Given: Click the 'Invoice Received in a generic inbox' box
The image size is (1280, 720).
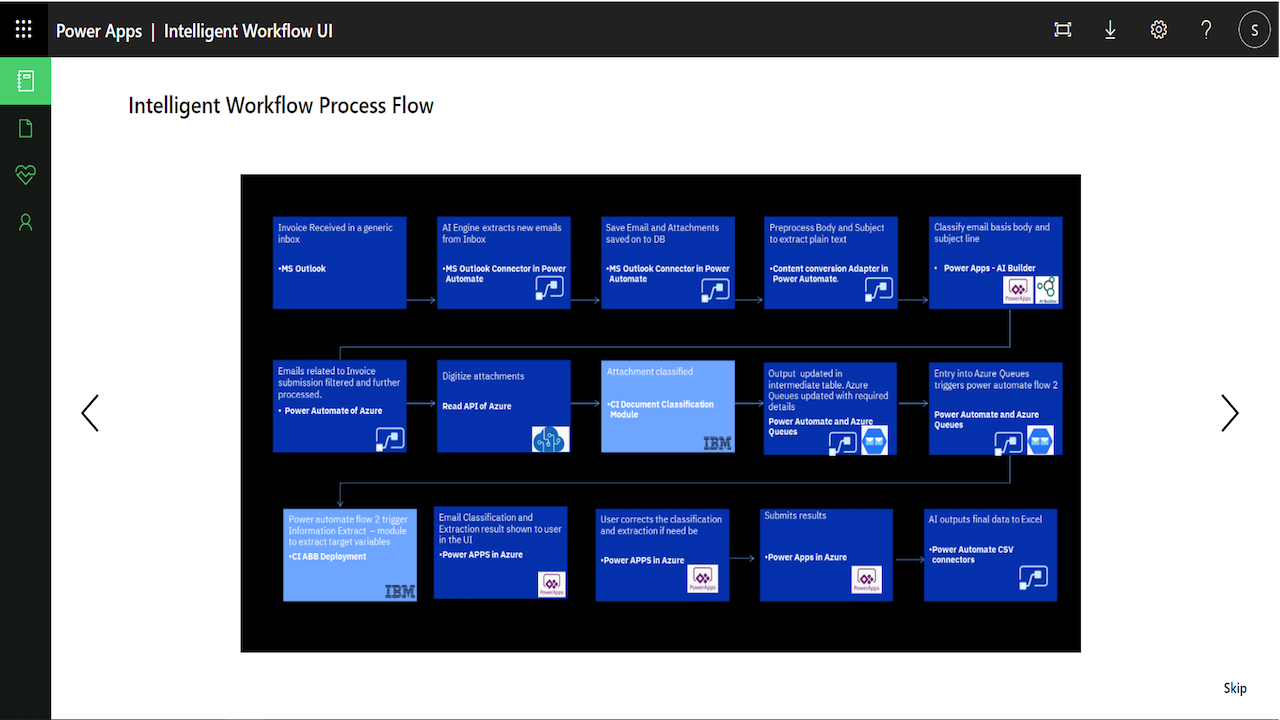Looking at the screenshot, I should pyautogui.click(x=340, y=262).
